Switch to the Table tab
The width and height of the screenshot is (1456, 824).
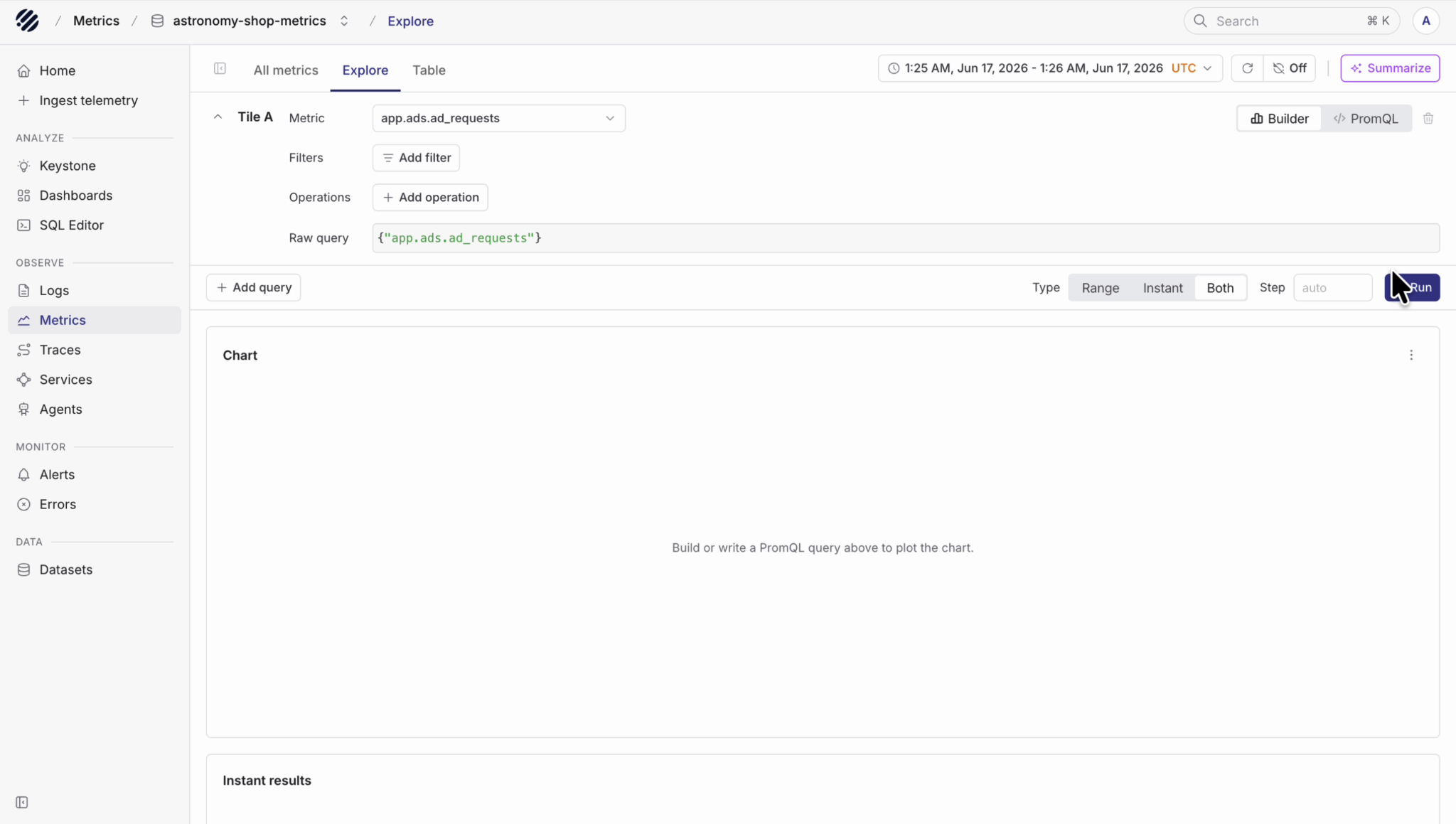(429, 70)
